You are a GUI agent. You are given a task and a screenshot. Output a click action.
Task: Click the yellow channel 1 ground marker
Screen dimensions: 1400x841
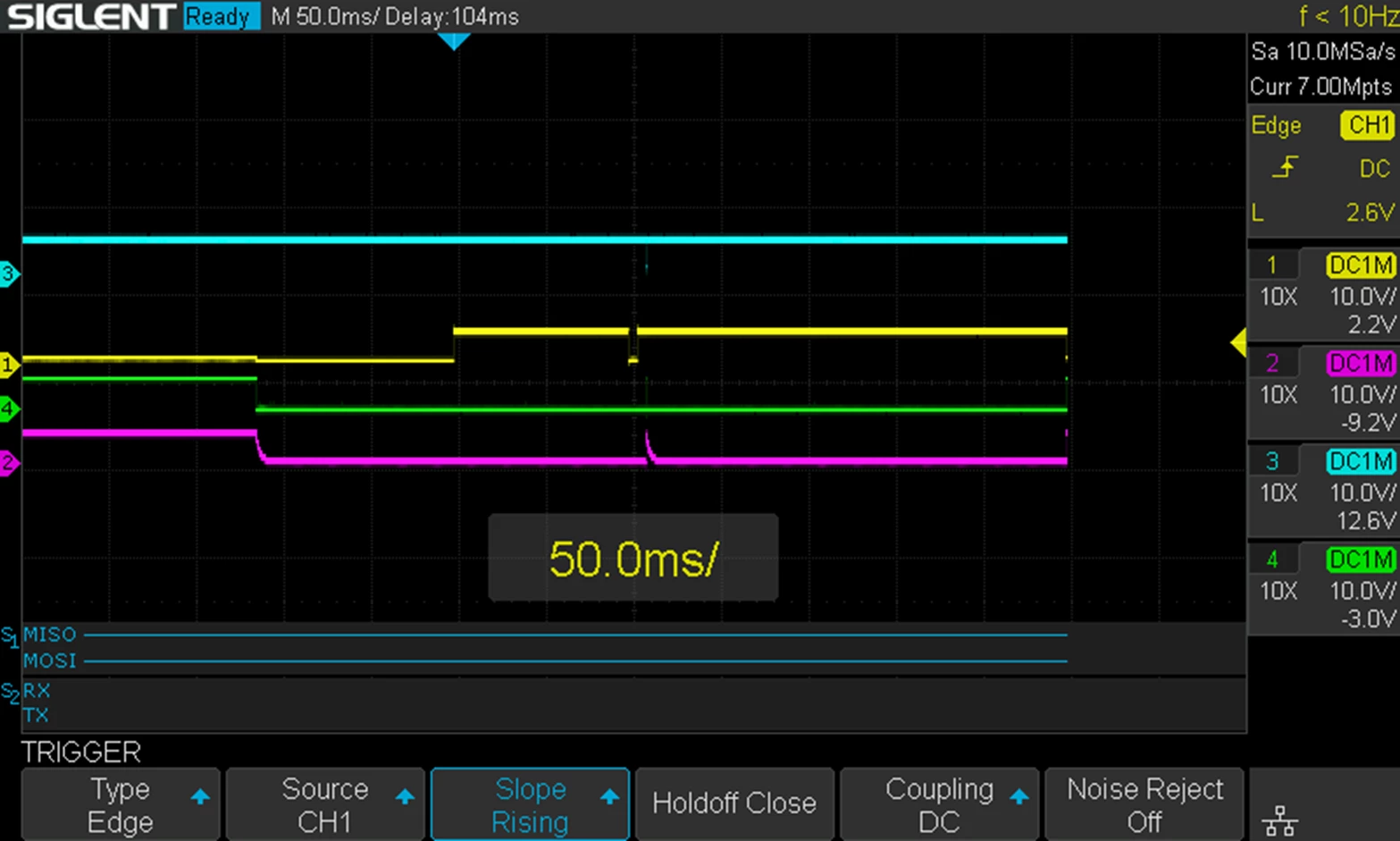(x=9, y=365)
